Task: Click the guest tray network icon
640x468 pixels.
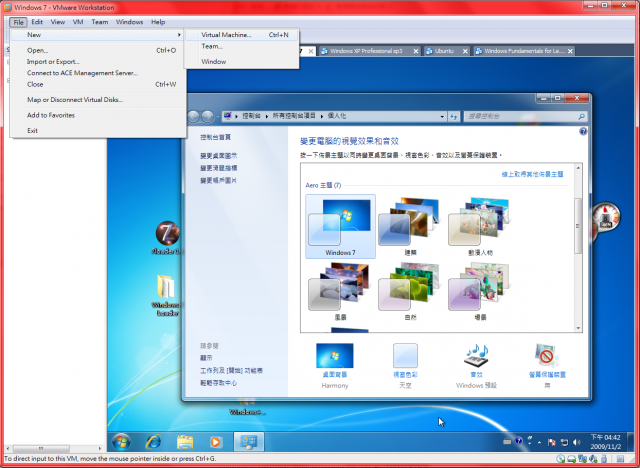Action: [x=564, y=442]
